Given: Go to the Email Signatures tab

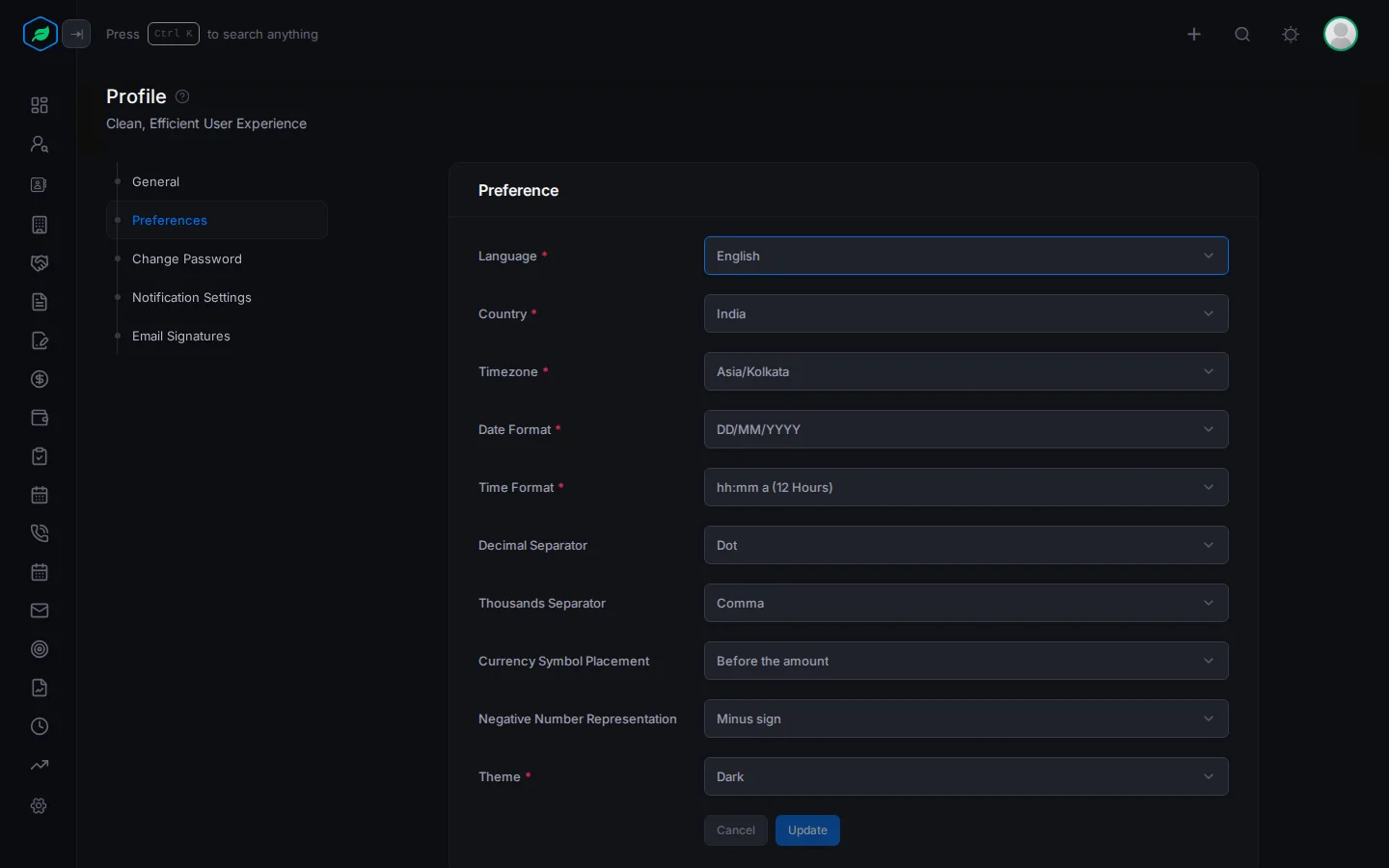Looking at the screenshot, I should 217,336.
